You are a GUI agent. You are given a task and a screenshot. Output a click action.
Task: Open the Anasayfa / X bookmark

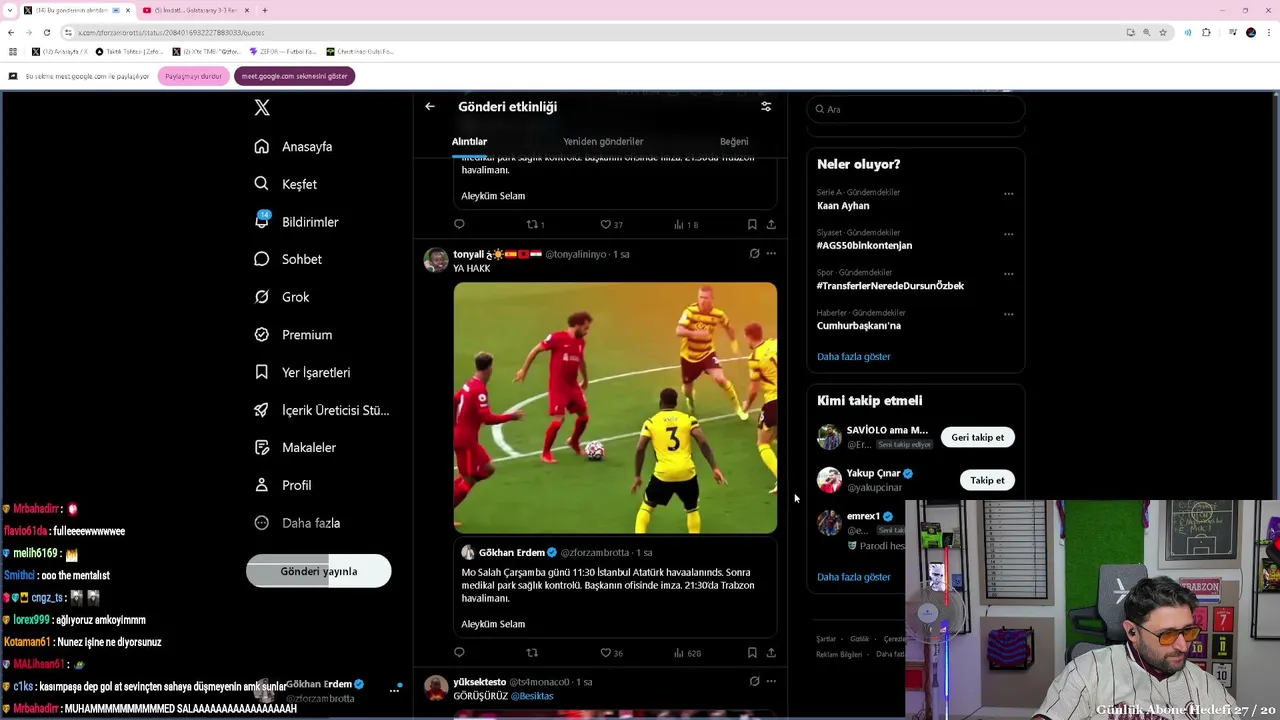point(60,51)
